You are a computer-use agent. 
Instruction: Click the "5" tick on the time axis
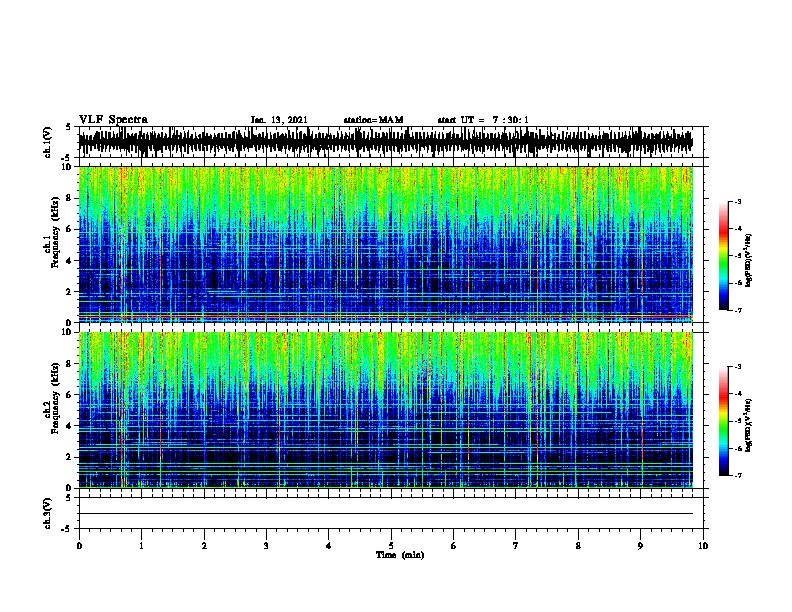tap(391, 546)
